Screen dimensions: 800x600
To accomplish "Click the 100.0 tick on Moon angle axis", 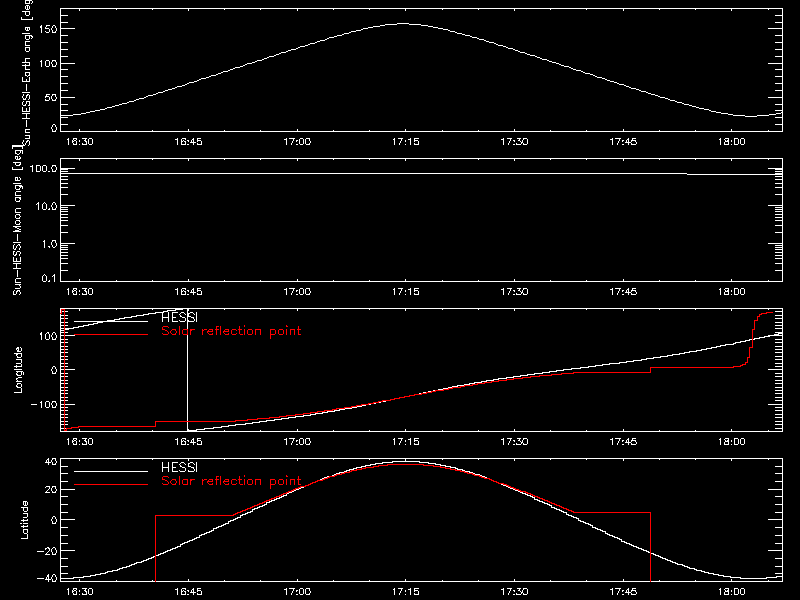I will 43,169.
